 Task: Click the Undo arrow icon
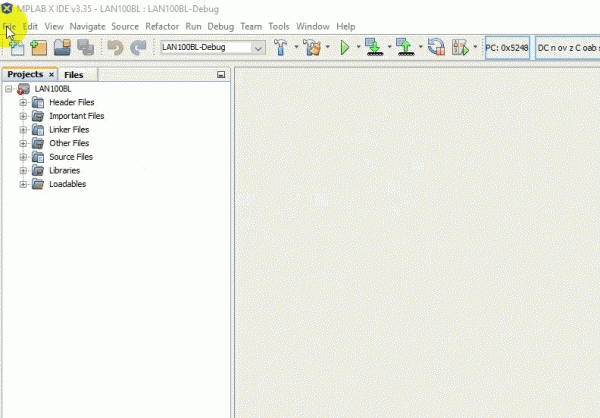tap(115, 48)
